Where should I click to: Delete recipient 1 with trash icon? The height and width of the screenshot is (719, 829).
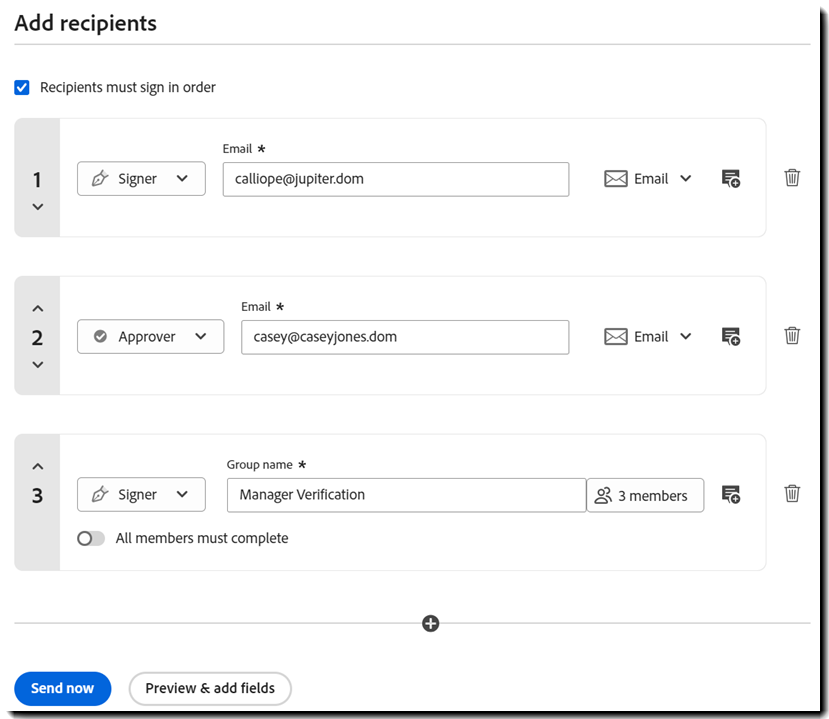click(792, 178)
